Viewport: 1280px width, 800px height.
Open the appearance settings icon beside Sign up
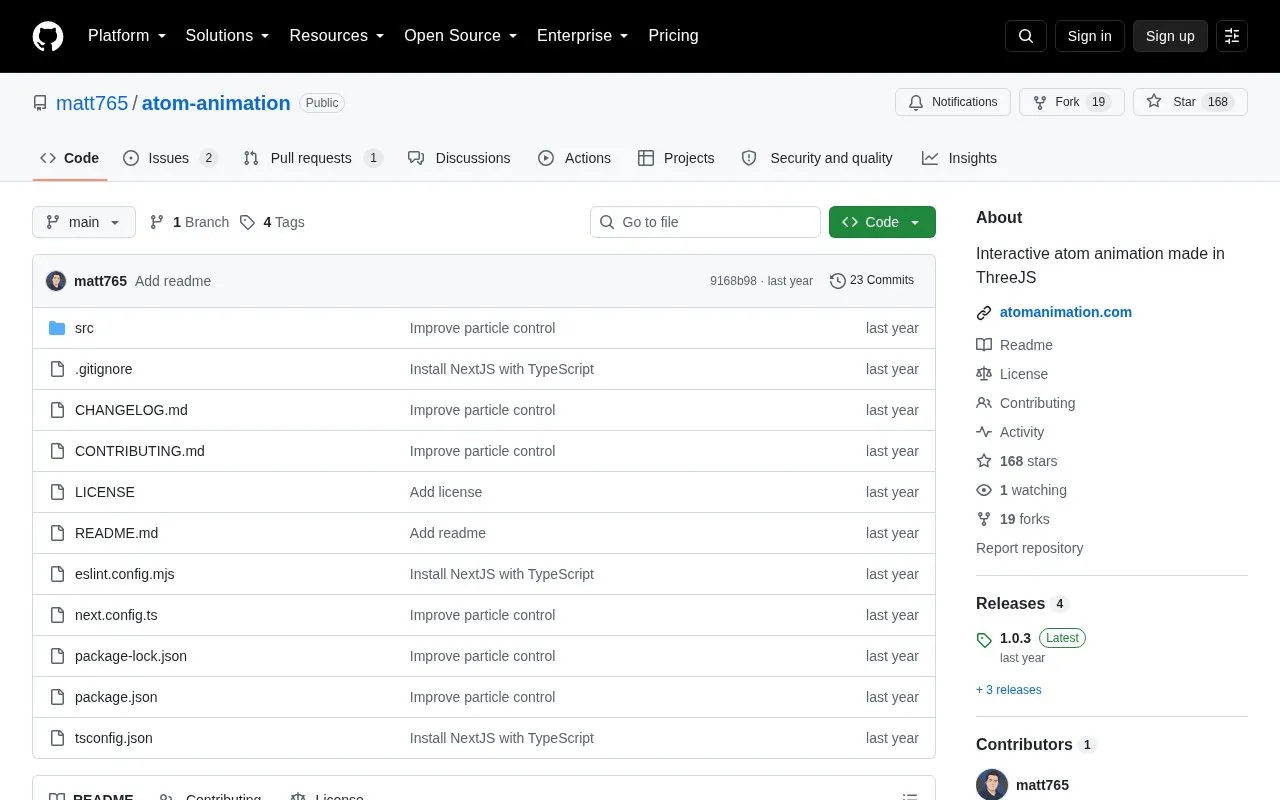(1232, 36)
